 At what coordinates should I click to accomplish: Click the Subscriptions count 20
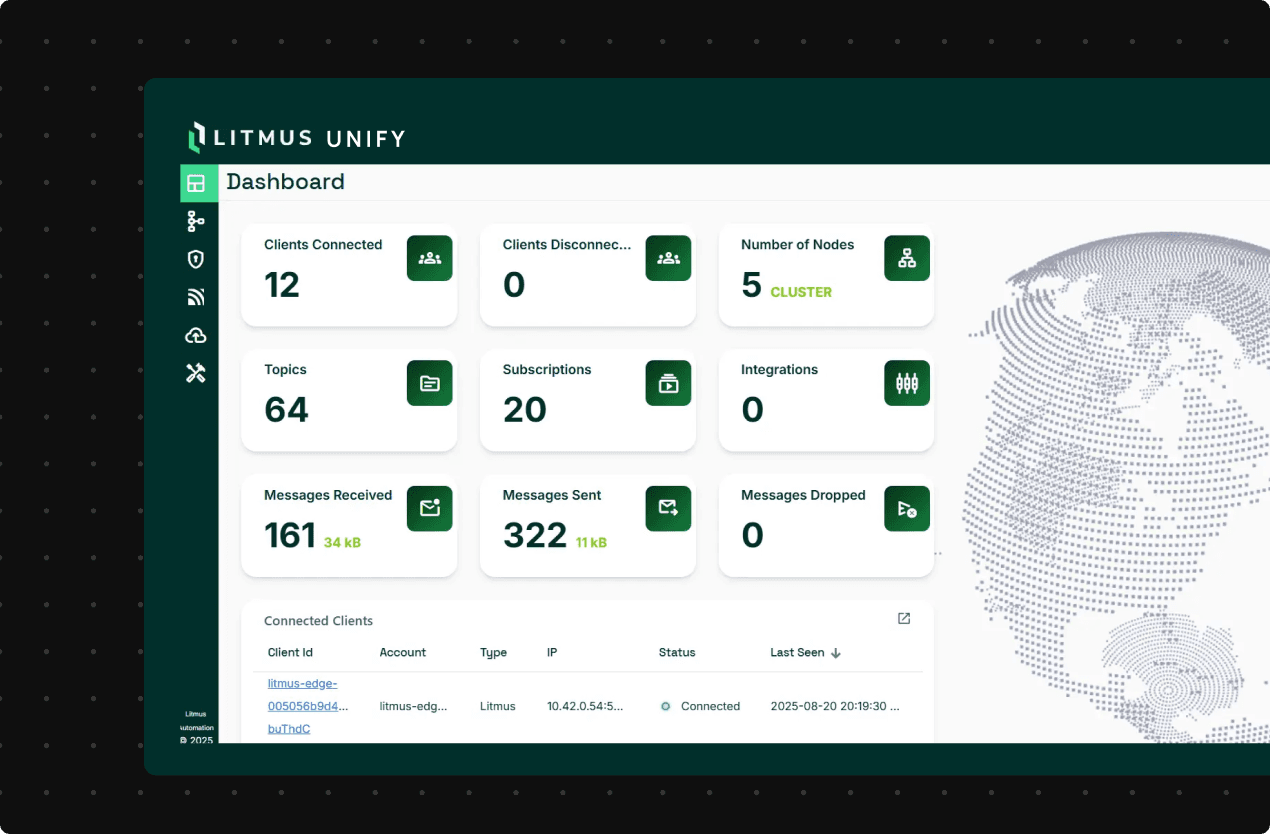[x=525, y=410]
